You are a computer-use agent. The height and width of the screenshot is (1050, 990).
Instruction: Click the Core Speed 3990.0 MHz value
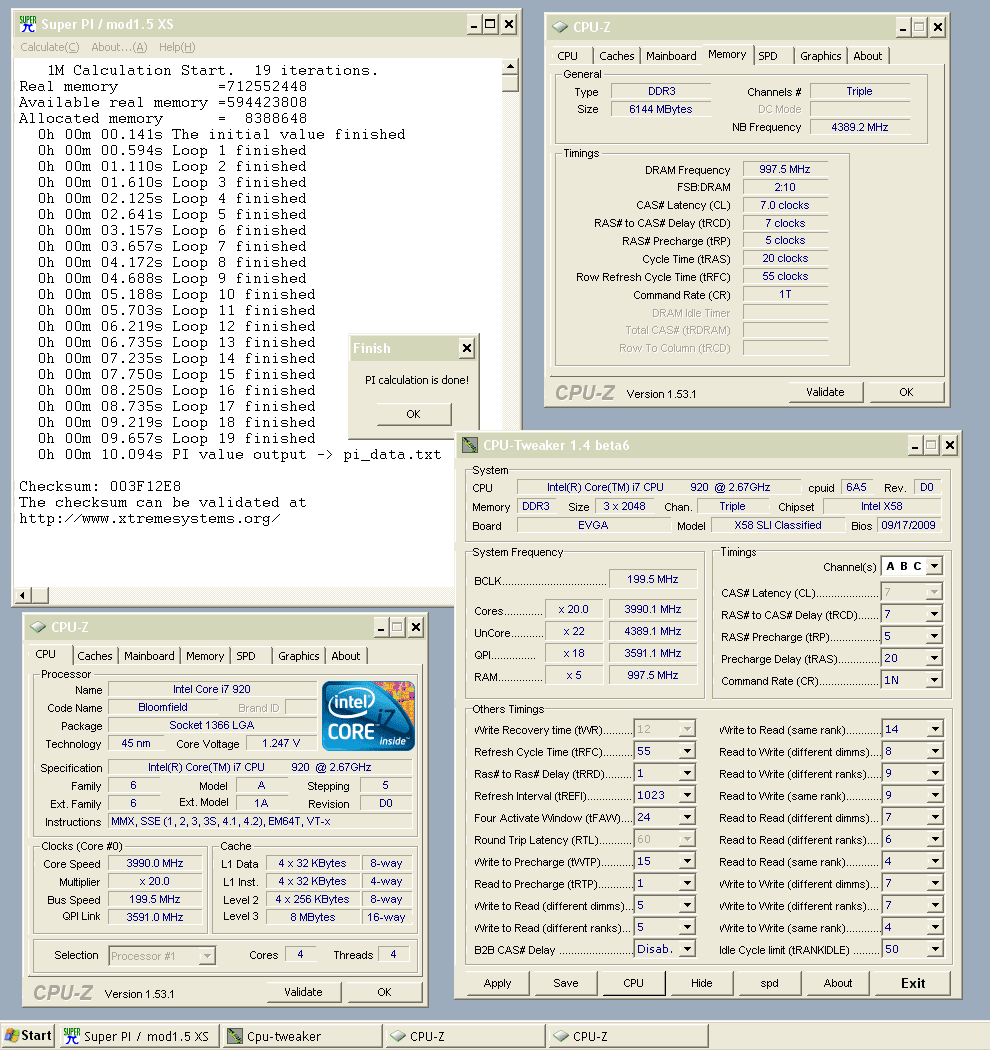pyautogui.click(x=155, y=863)
